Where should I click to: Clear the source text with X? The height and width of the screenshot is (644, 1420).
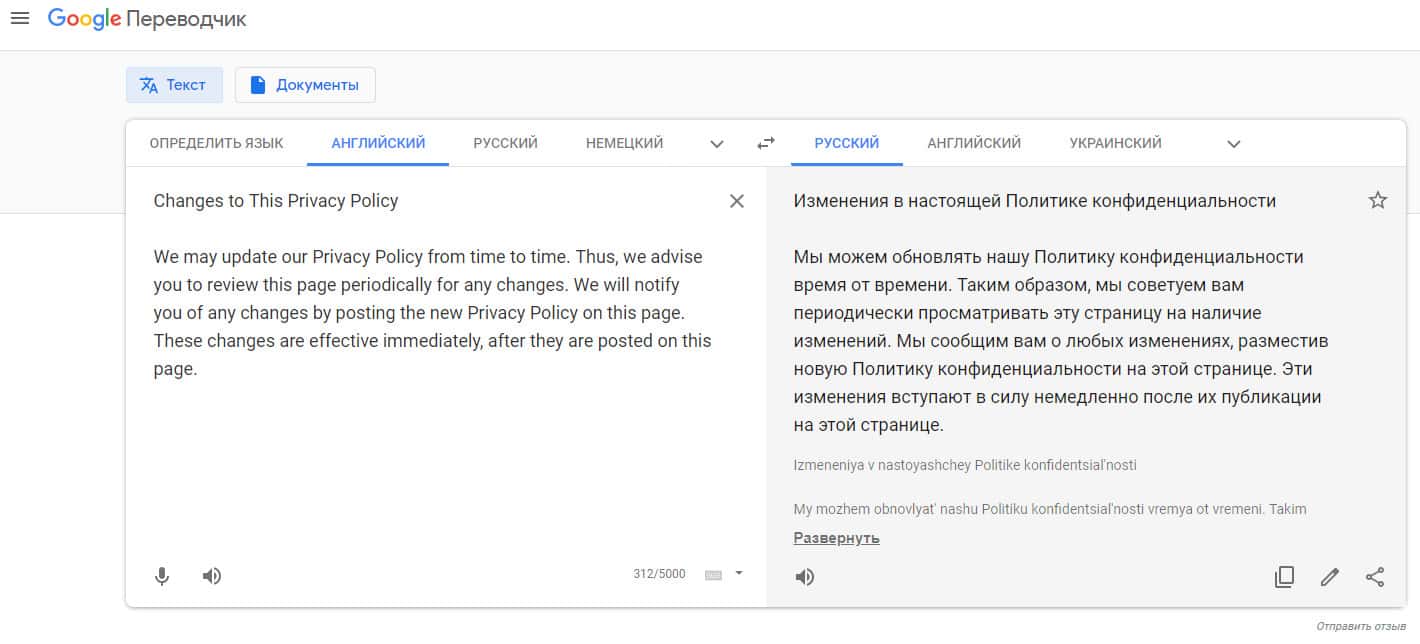point(737,201)
